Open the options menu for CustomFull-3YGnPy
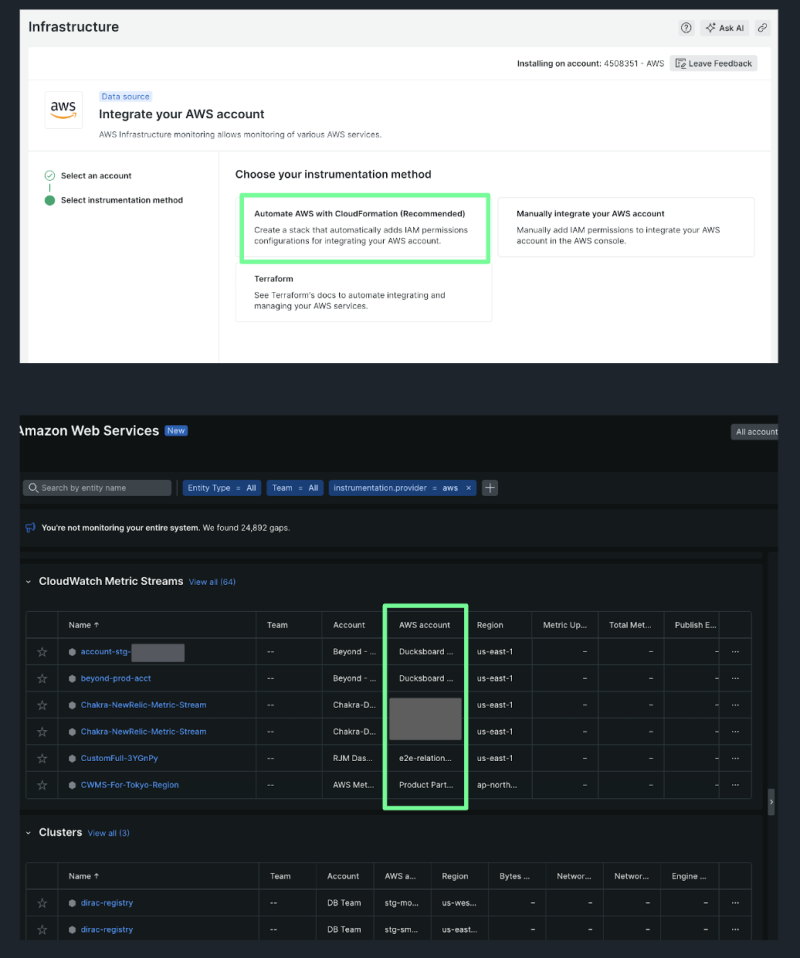Viewport: 800px width, 958px height. [x=735, y=758]
